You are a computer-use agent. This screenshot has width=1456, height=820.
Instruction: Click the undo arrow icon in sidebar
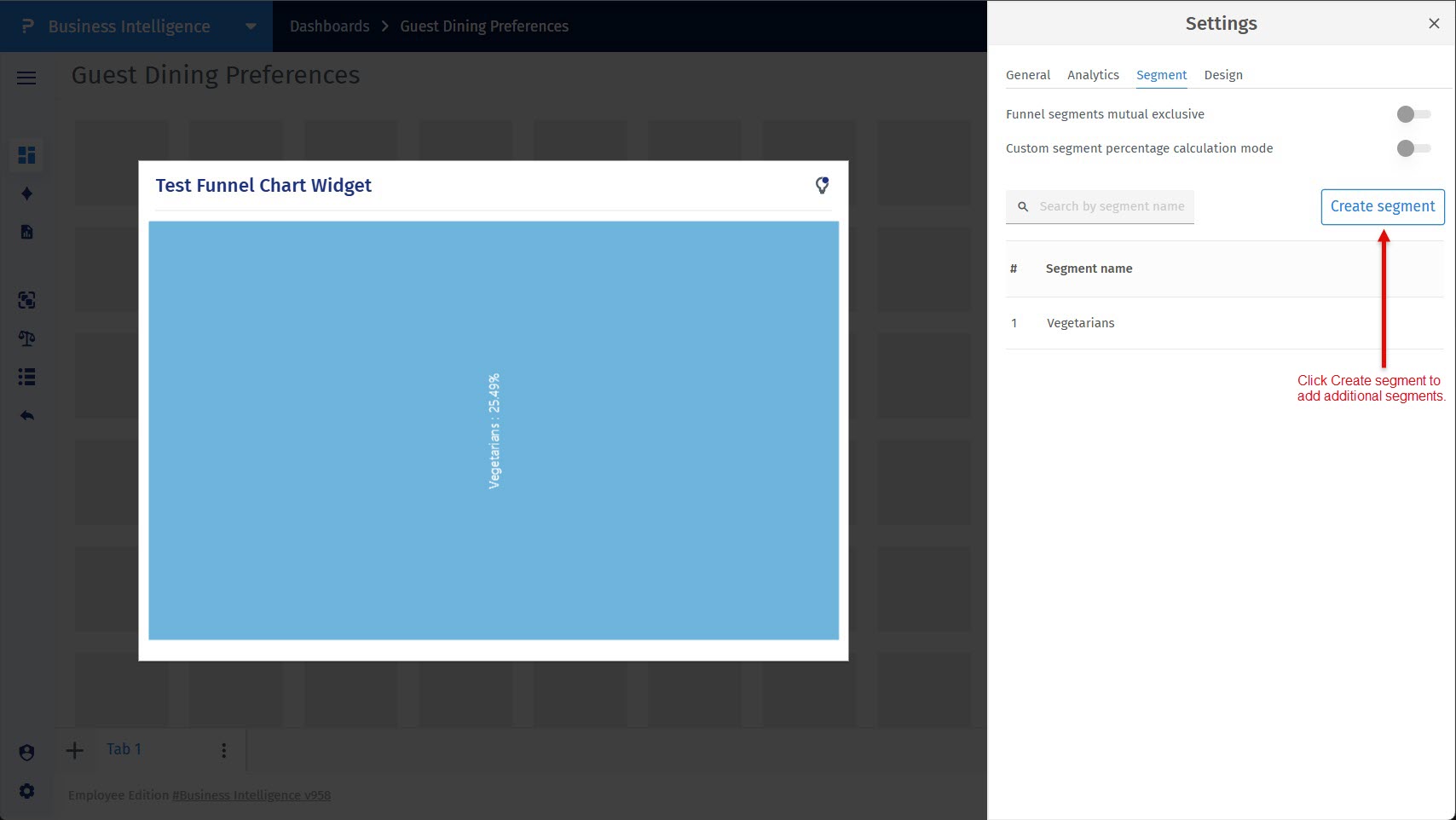[26, 415]
